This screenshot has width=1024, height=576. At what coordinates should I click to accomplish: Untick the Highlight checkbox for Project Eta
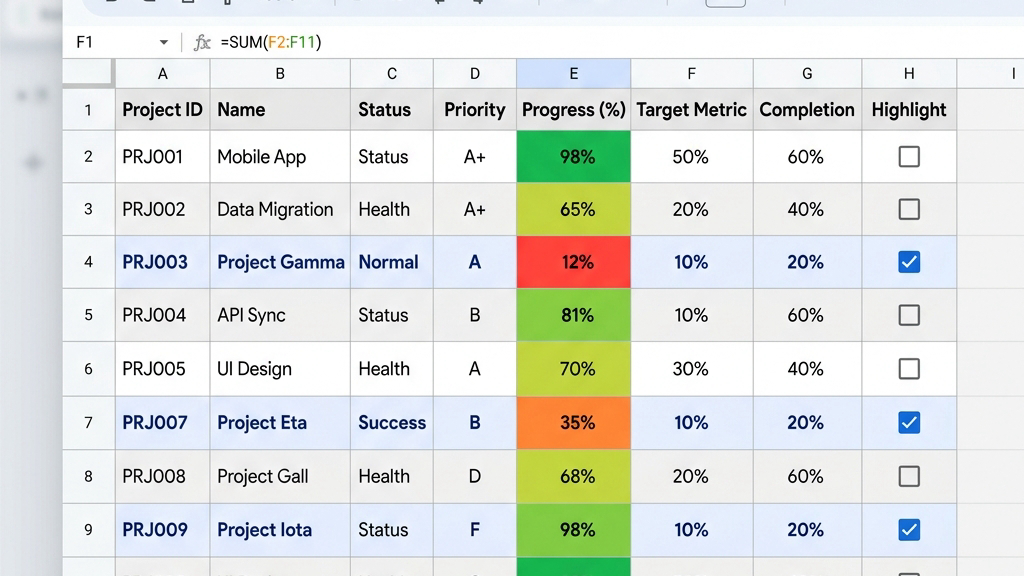(x=909, y=423)
